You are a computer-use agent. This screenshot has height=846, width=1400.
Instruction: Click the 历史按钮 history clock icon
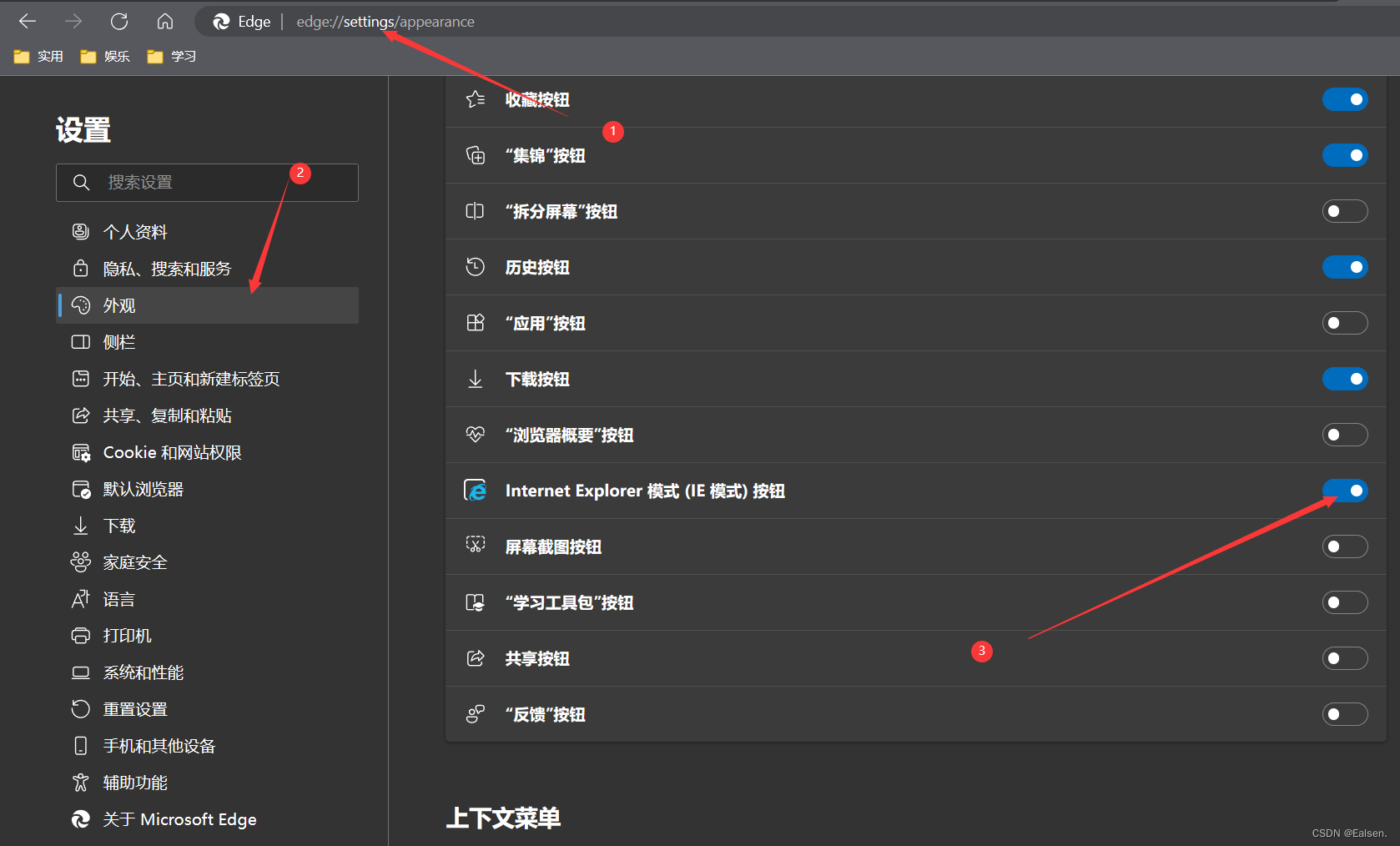(476, 267)
